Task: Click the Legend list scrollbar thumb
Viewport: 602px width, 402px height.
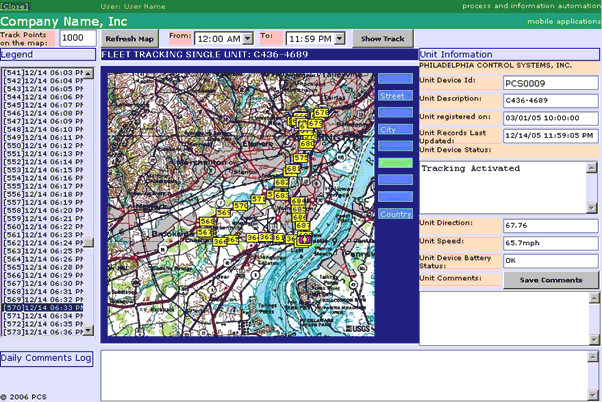Action: (88, 243)
